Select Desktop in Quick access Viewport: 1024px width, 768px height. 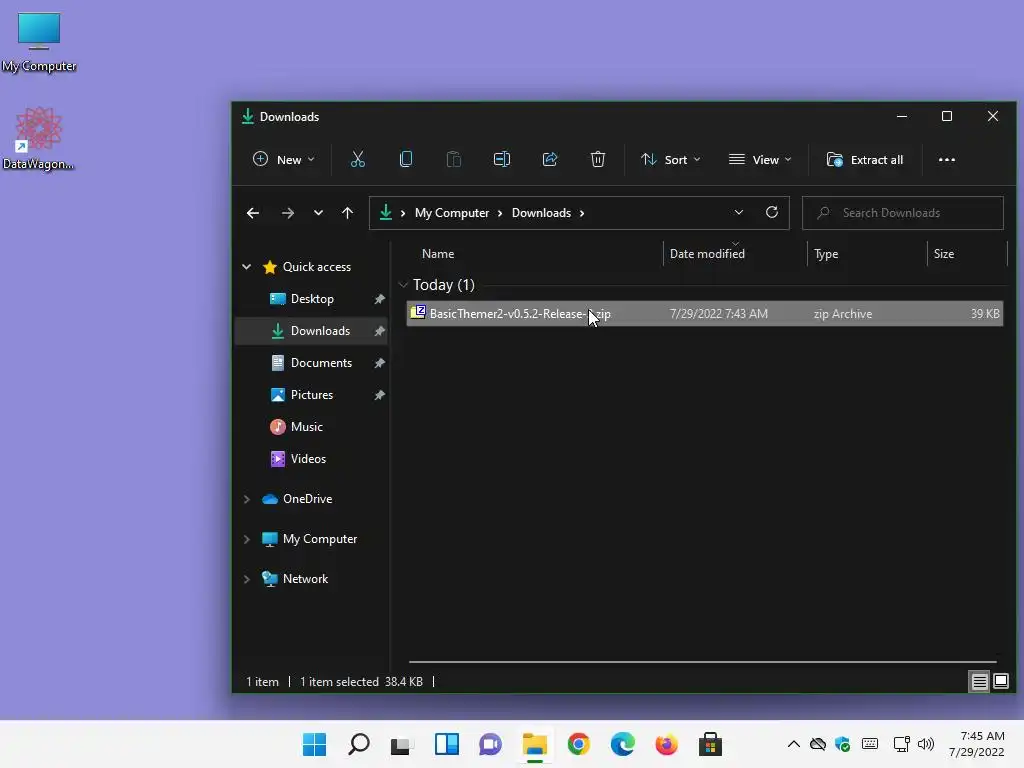[x=312, y=299]
